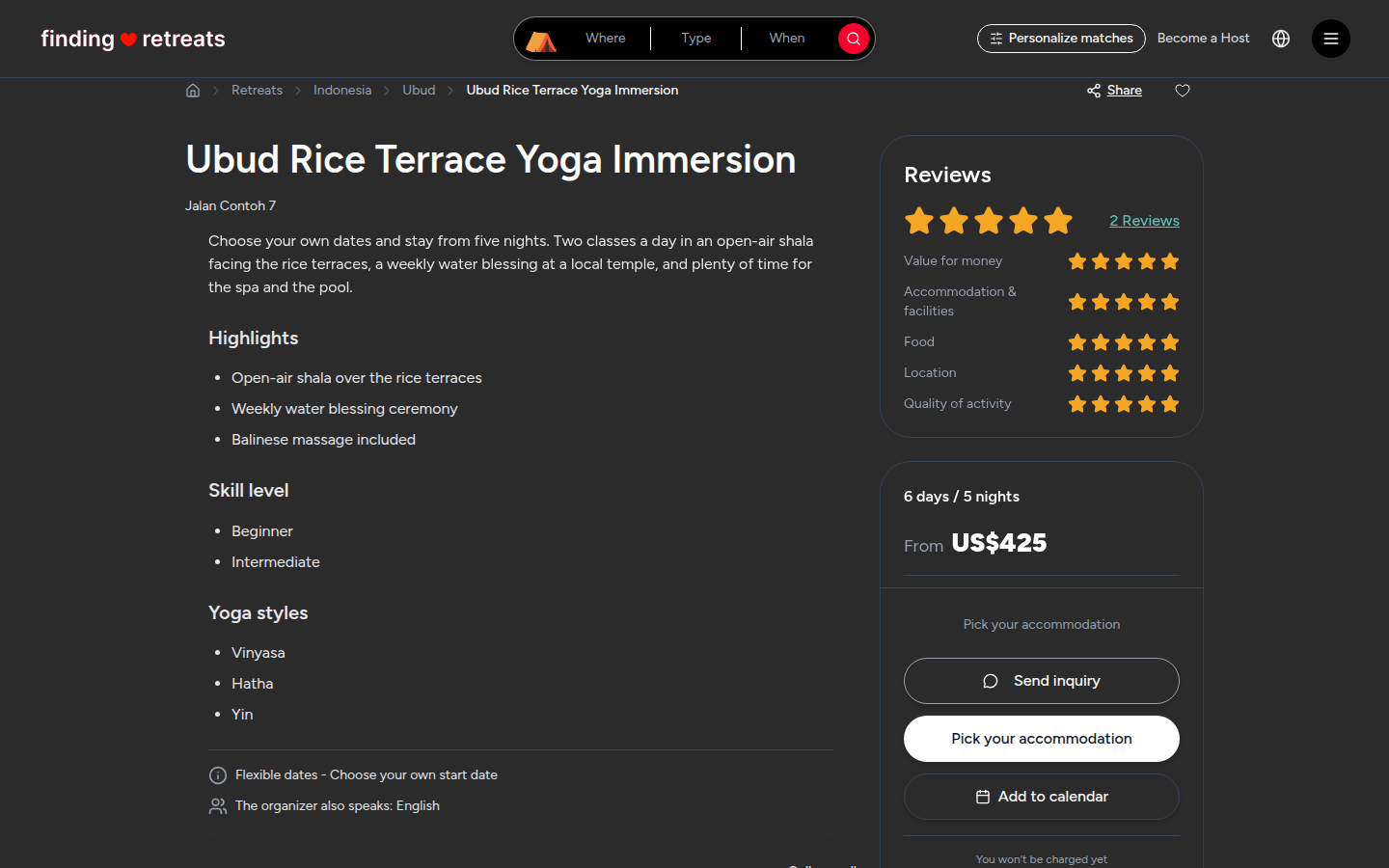Viewport: 1389px width, 868px height.
Task: Click the globe language selector icon
Action: point(1281,39)
